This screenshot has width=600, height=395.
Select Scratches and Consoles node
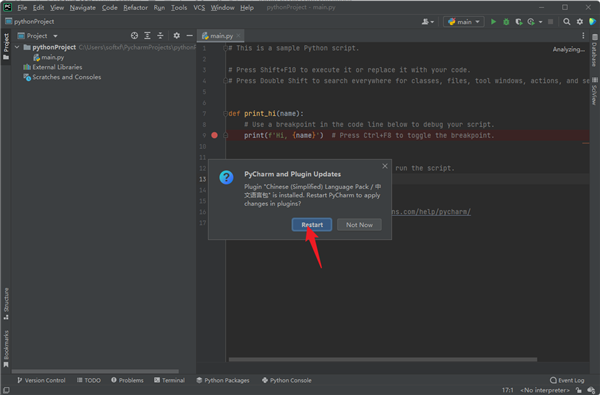(62, 77)
